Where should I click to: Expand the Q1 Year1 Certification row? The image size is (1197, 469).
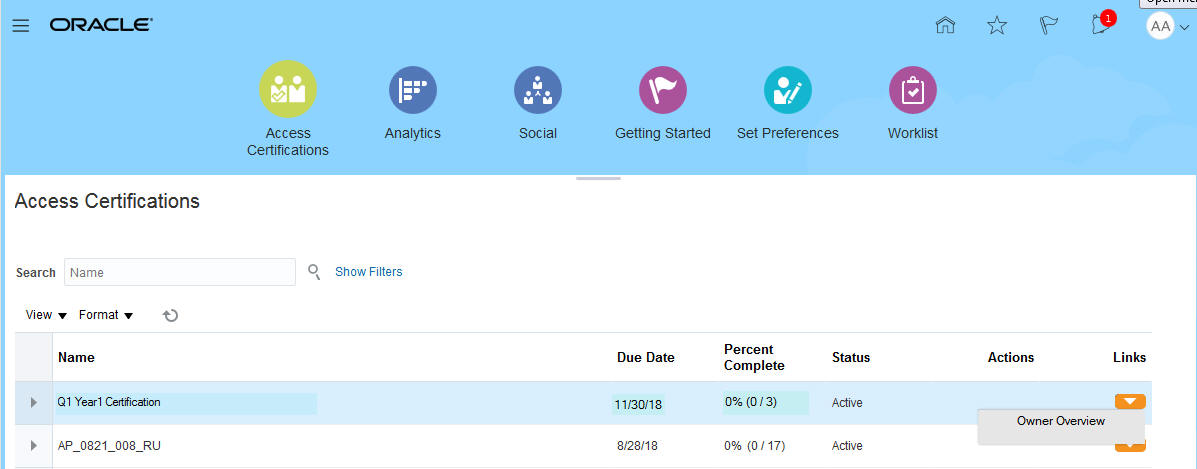(x=34, y=403)
